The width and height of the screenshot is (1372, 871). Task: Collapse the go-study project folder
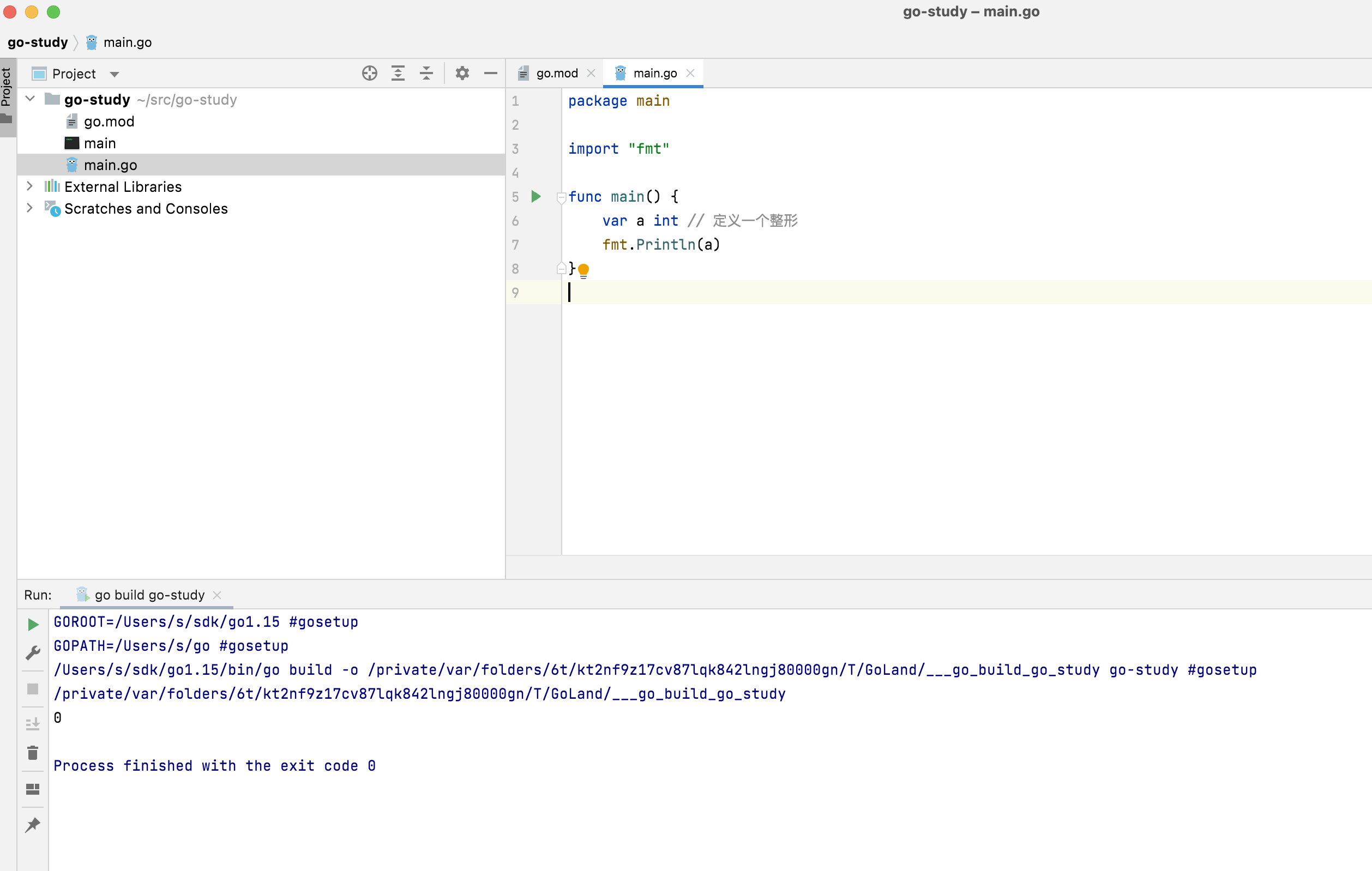click(30, 99)
